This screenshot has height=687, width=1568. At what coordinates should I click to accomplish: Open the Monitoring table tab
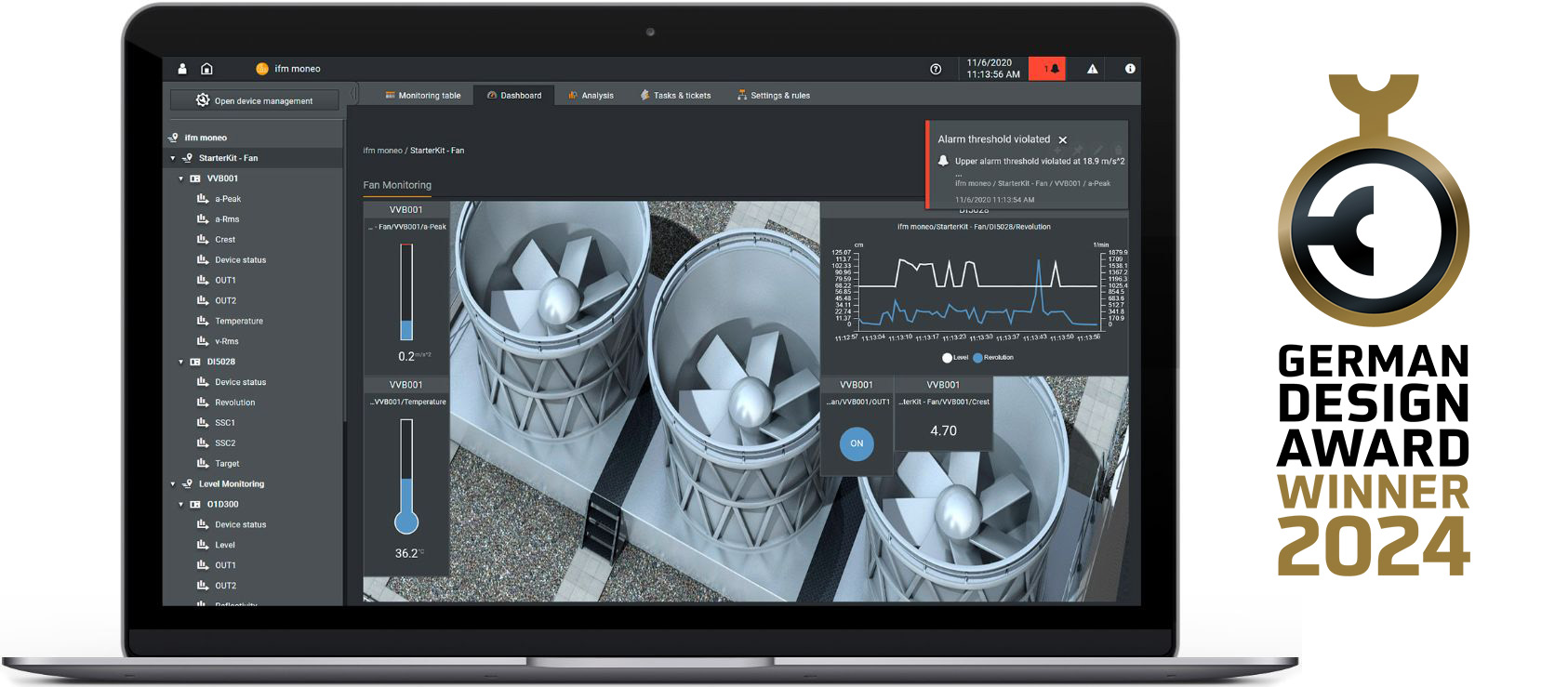423,95
